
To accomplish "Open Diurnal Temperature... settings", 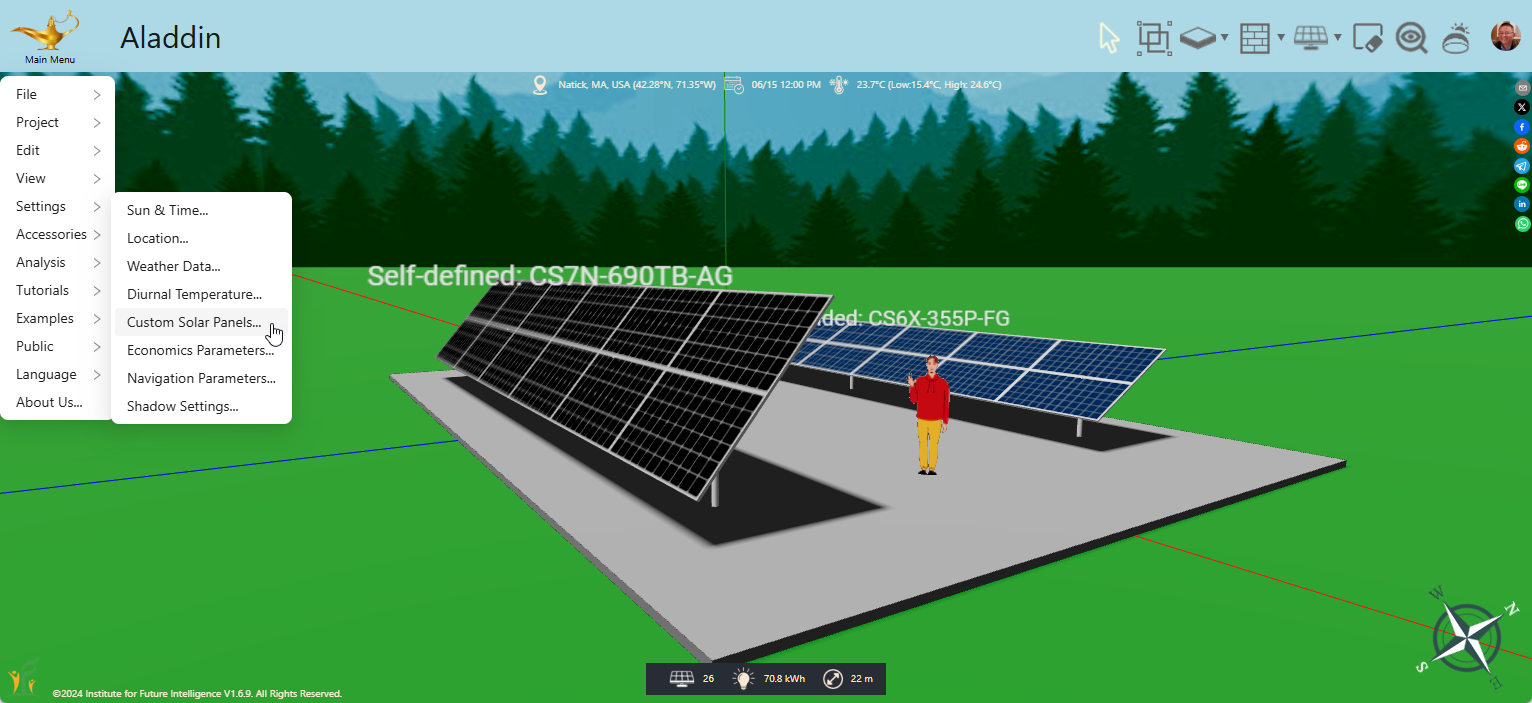I will tap(201, 295).
